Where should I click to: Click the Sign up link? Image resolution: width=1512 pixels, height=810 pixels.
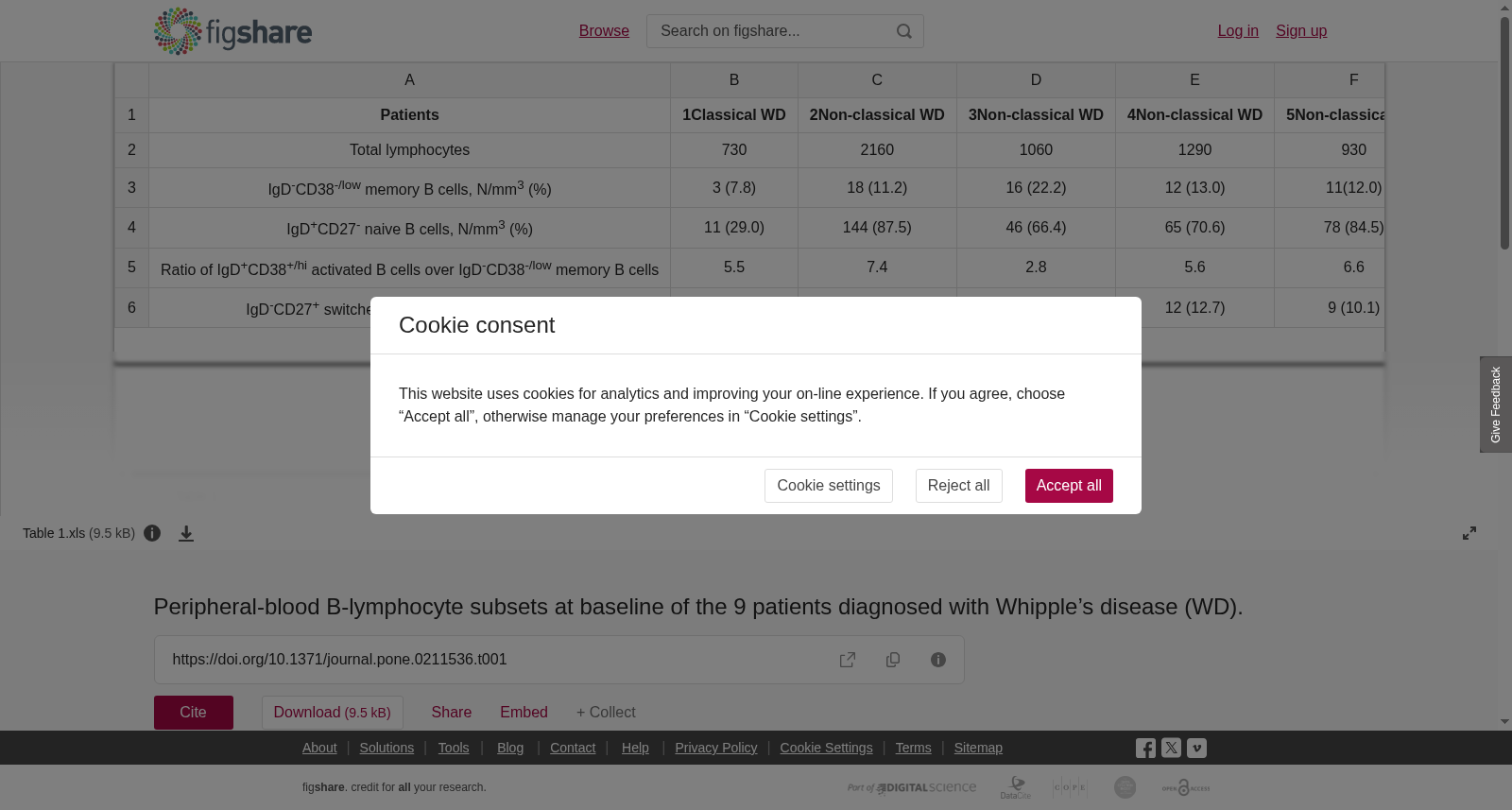point(1301,31)
